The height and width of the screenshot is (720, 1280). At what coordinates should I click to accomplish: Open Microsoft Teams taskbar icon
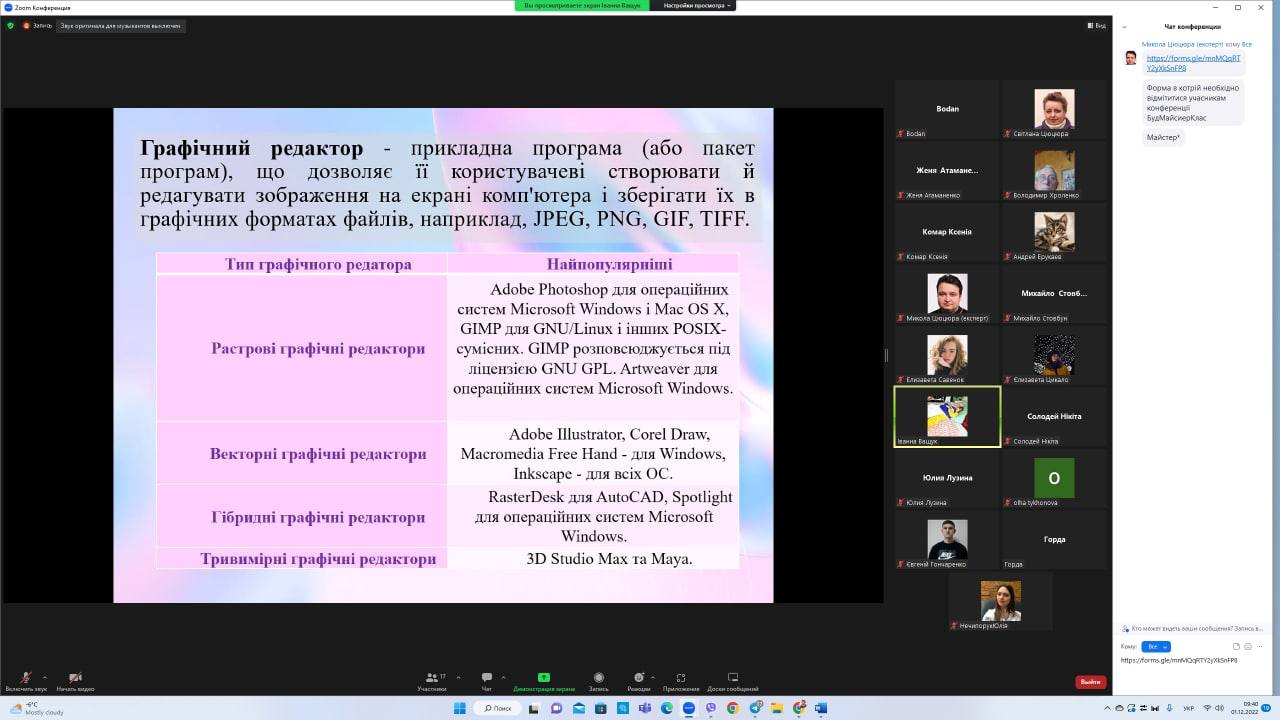643,708
